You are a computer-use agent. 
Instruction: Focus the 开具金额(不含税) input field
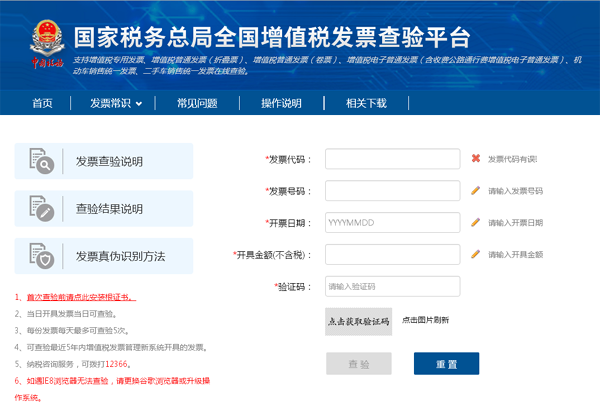coord(393,254)
